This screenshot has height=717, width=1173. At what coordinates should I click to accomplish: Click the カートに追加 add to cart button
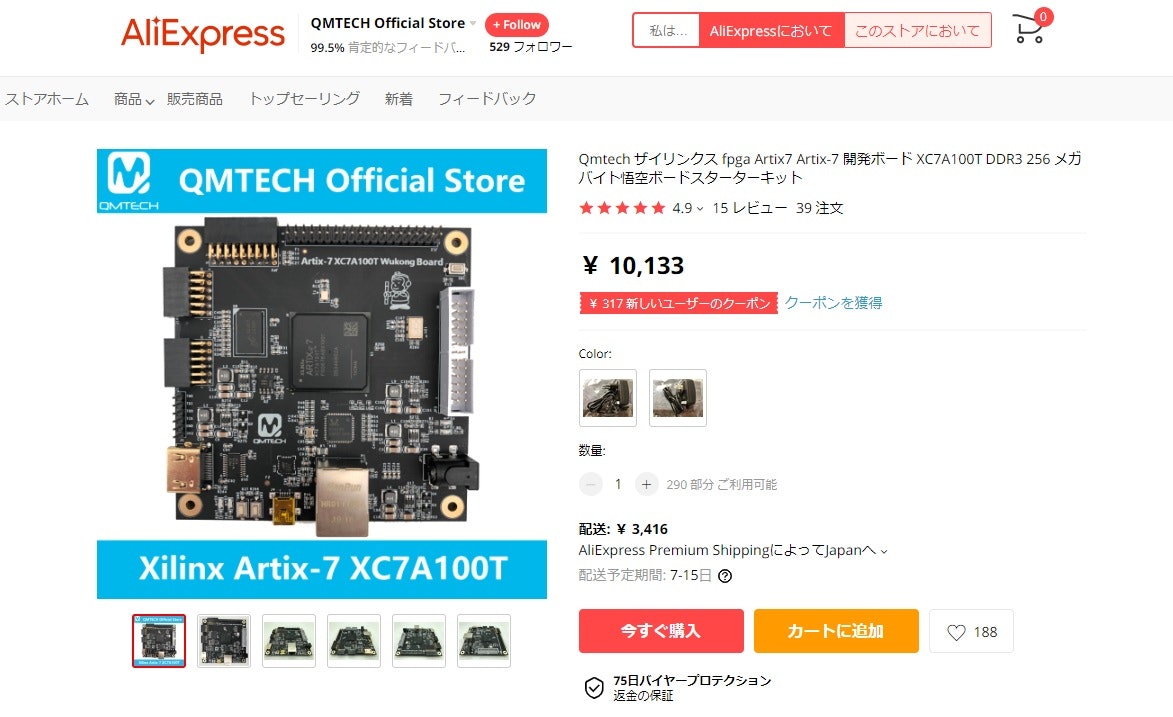[836, 631]
